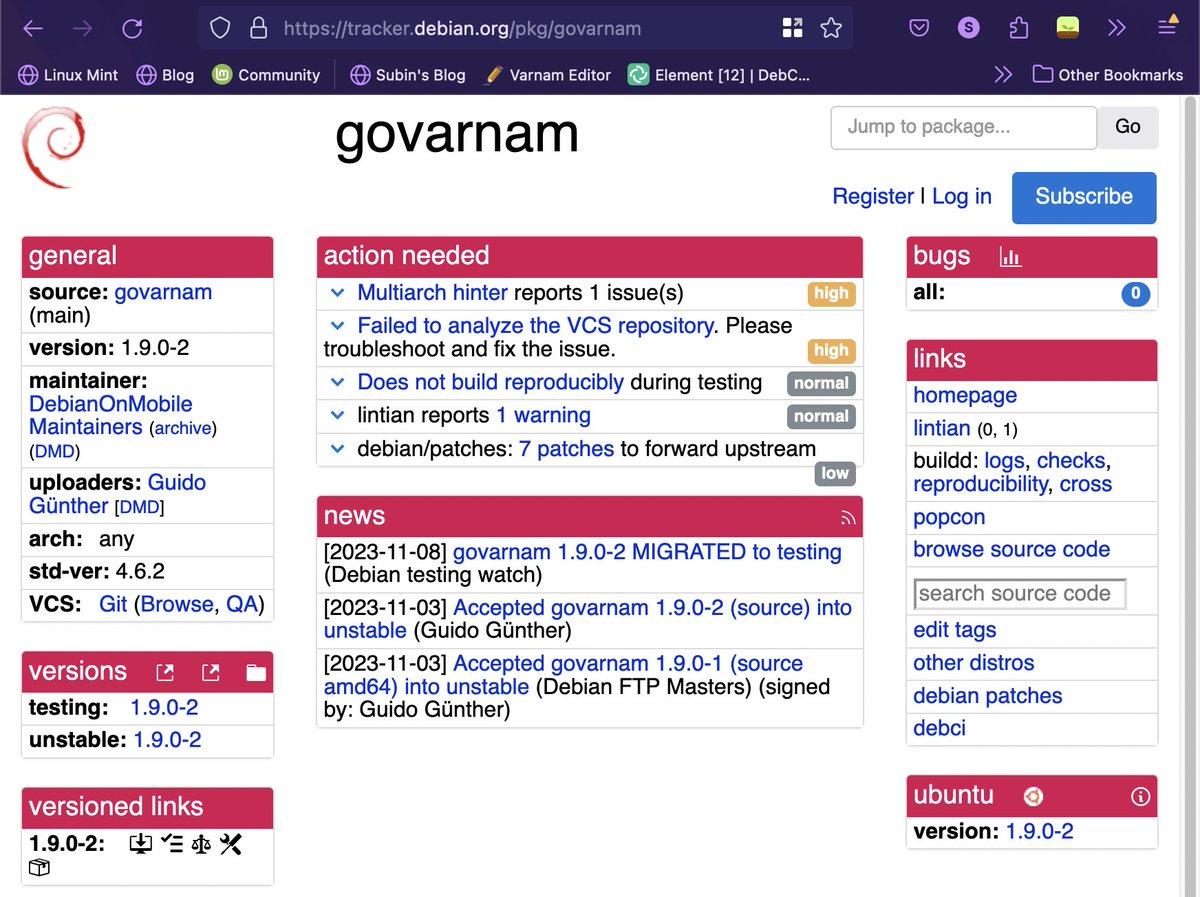Open the Other Bookmarks folder
The image size is (1200, 897).
tap(1108, 74)
